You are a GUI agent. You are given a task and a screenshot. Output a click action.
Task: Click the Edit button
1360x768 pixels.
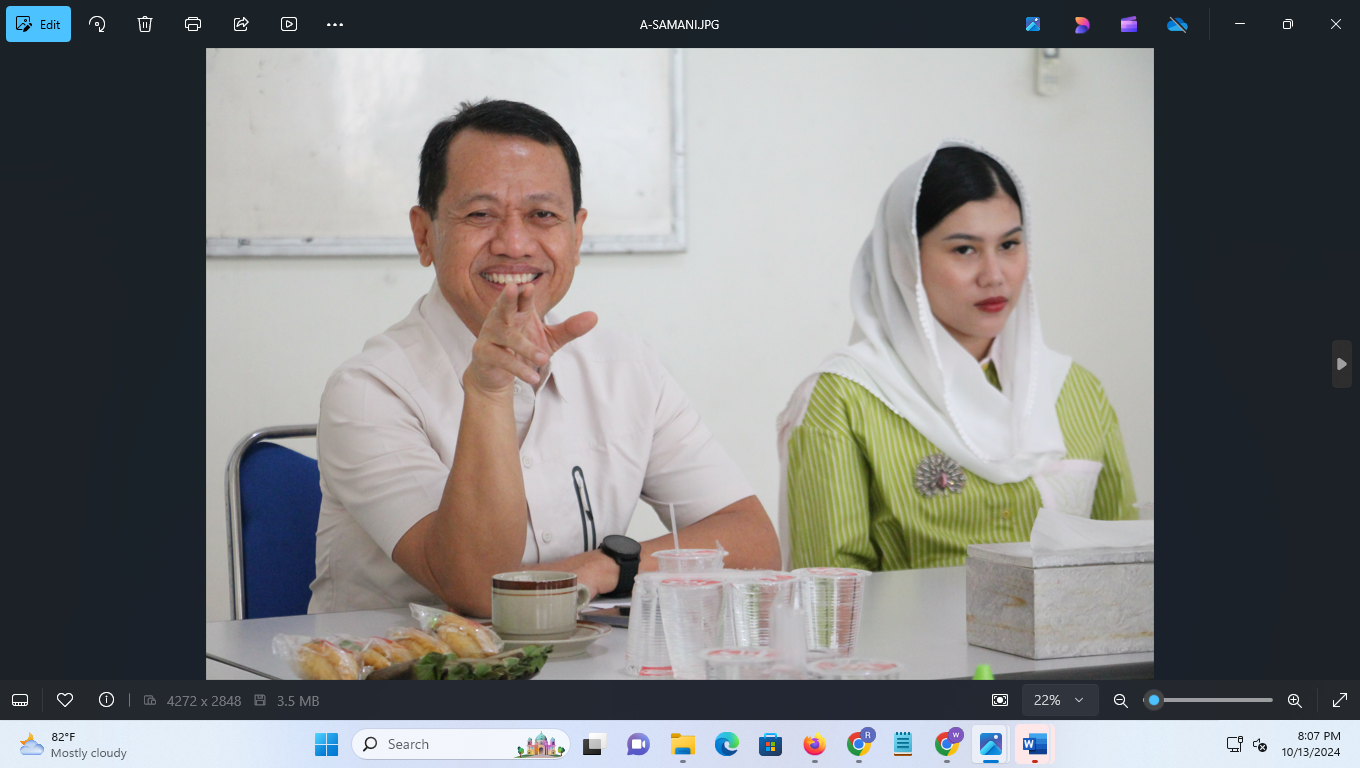point(38,23)
